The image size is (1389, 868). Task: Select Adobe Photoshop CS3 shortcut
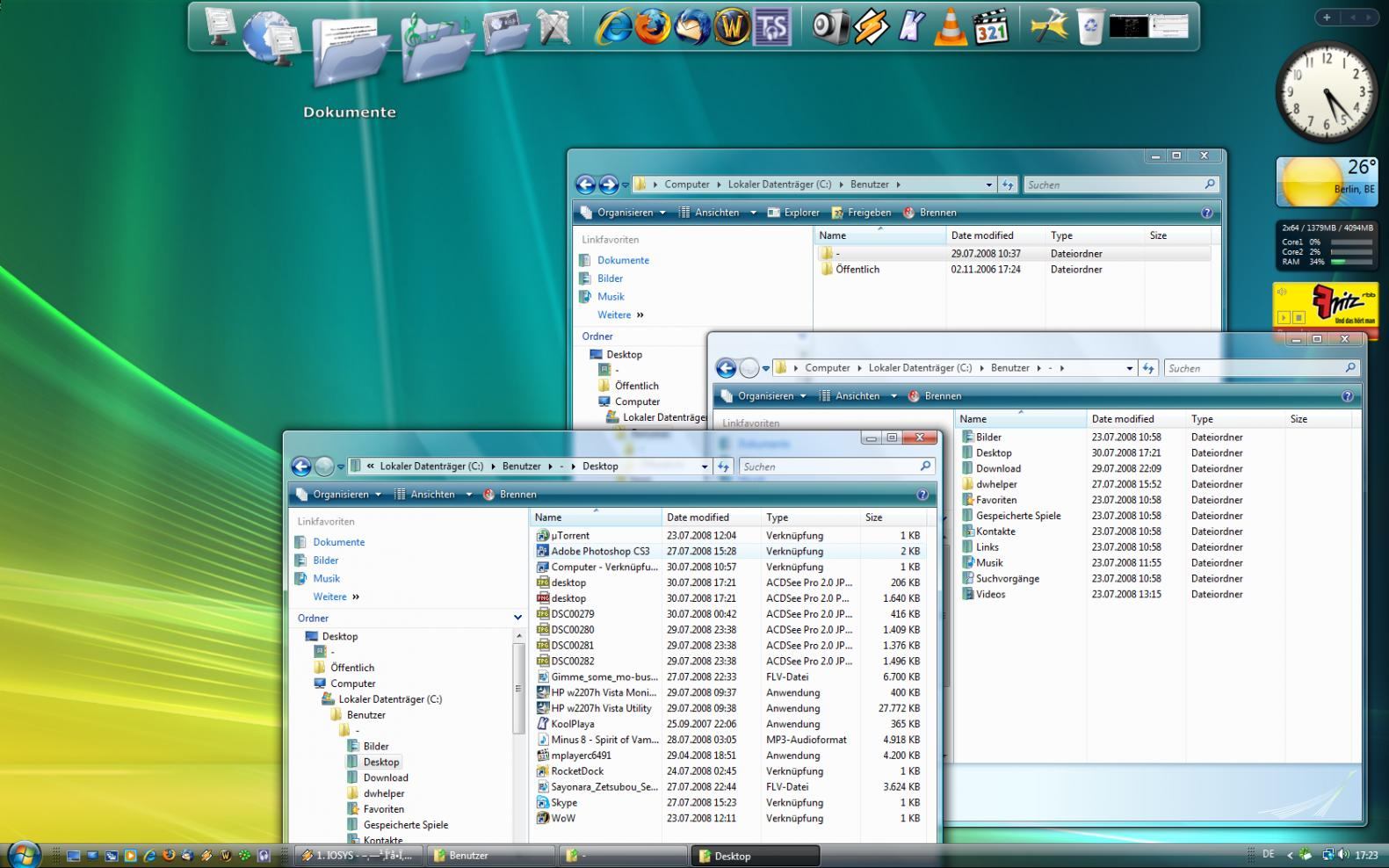click(x=600, y=552)
